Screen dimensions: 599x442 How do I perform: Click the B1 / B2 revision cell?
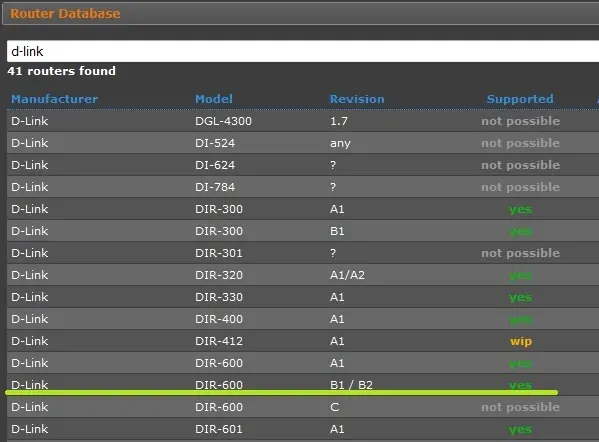351,385
